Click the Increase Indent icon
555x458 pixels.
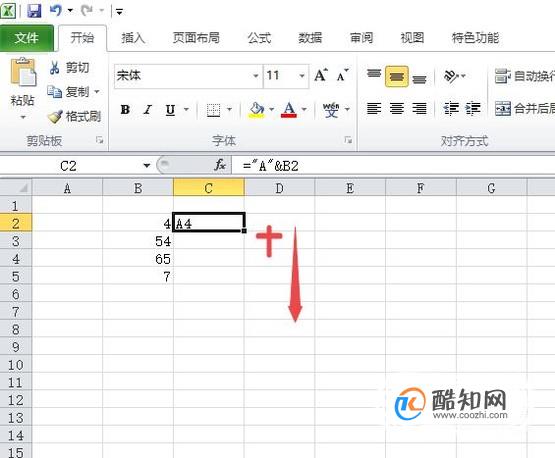point(473,108)
